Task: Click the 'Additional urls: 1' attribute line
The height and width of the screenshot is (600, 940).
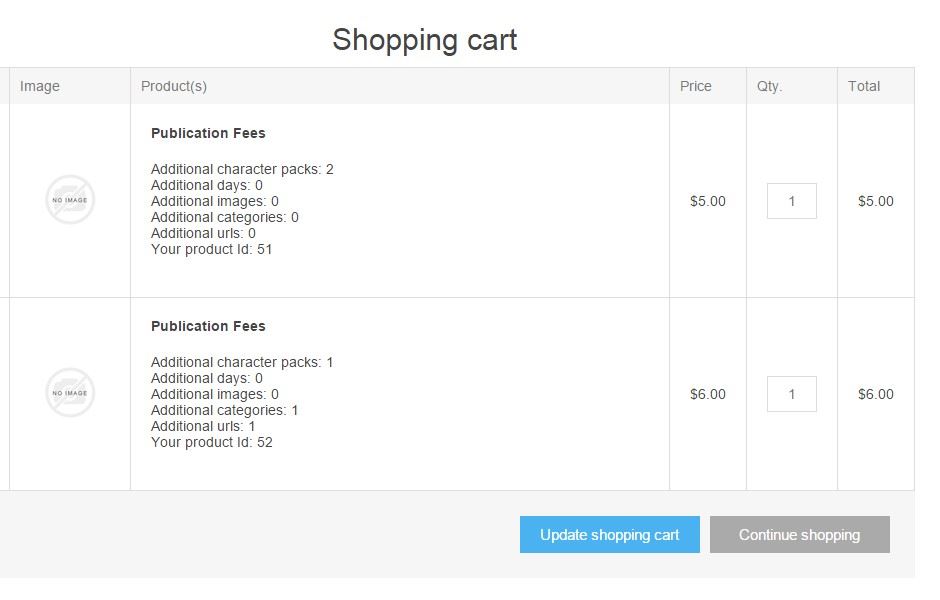Action: pyautogui.click(x=203, y=426)
